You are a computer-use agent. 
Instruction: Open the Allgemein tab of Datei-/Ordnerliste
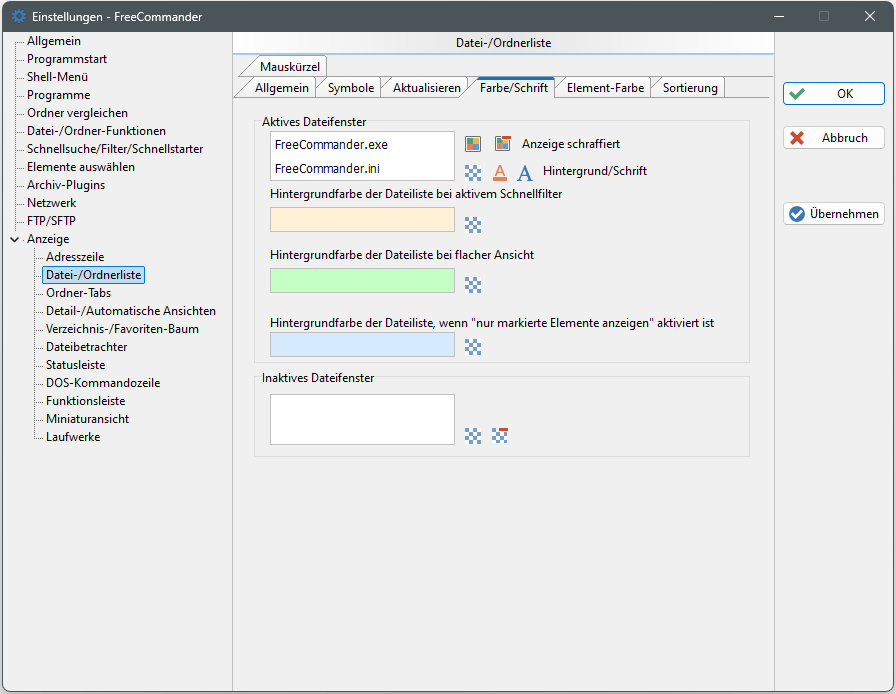pyautogui.click(x=282, y=87)
